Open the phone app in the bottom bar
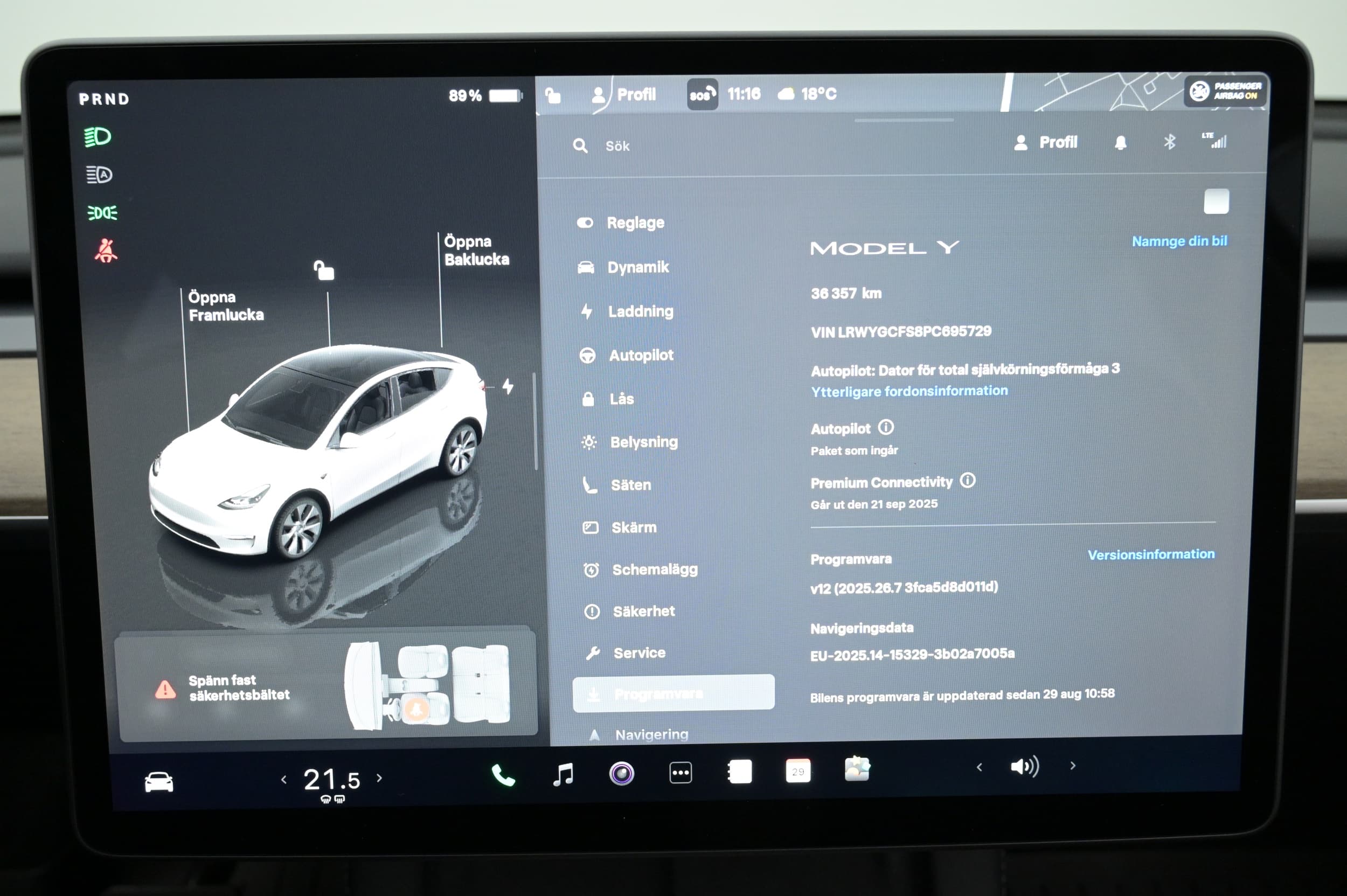 tap(503, 775)
